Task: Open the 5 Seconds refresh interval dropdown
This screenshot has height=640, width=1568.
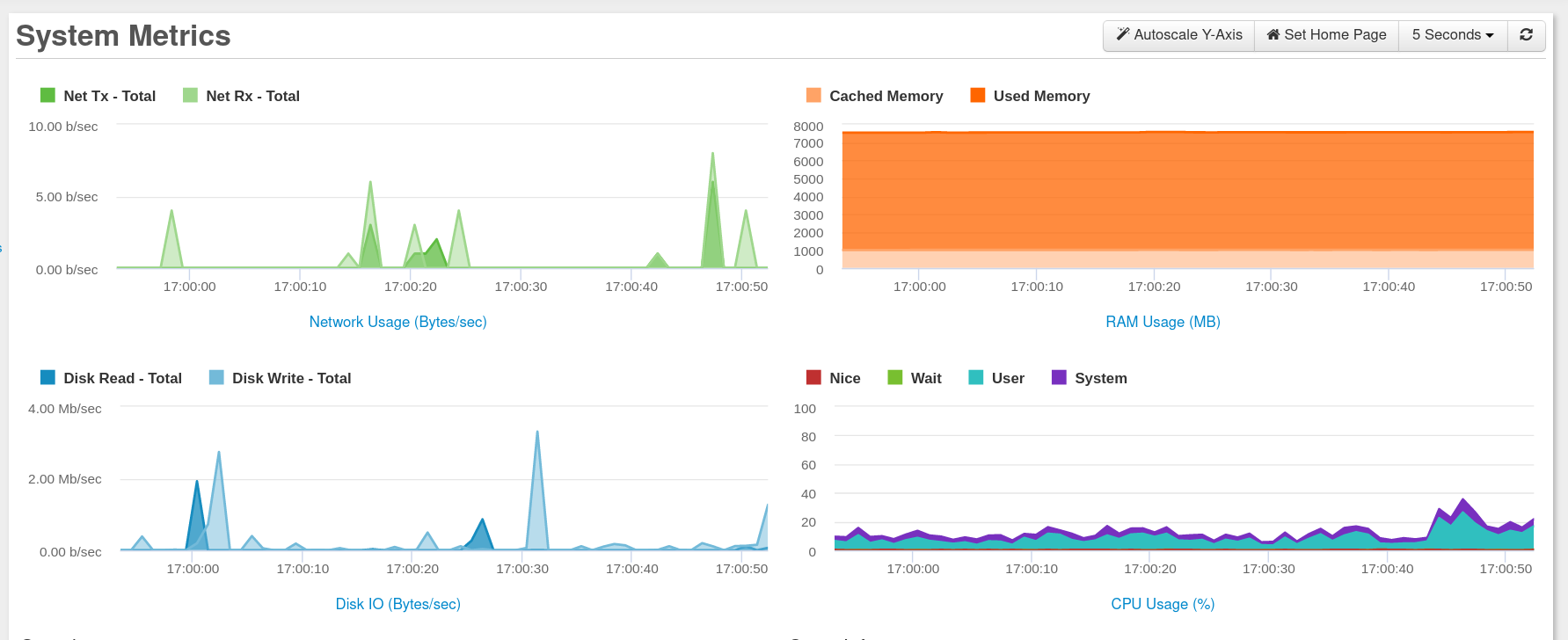Action: point(1453,35)
